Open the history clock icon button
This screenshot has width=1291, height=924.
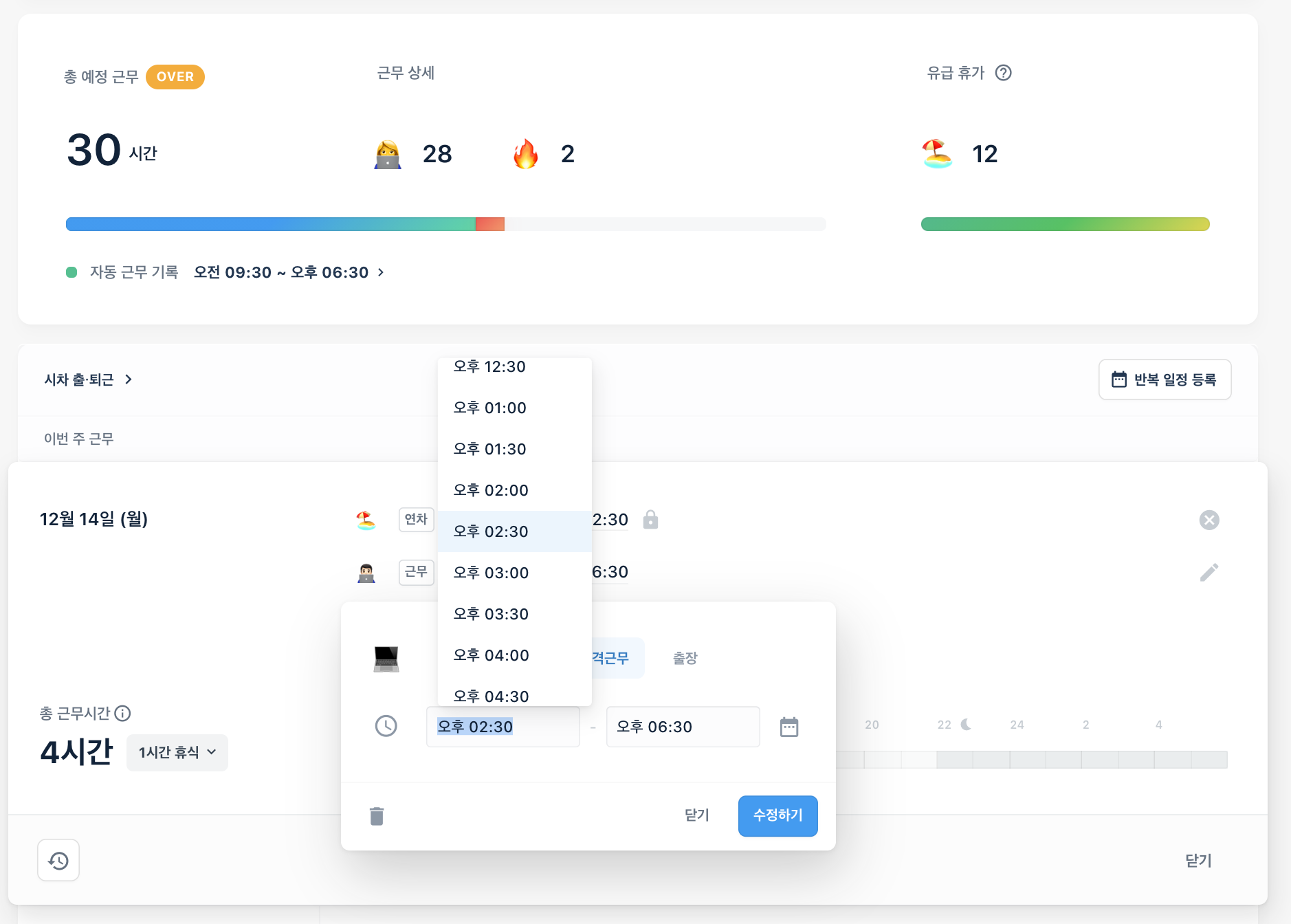58,860
